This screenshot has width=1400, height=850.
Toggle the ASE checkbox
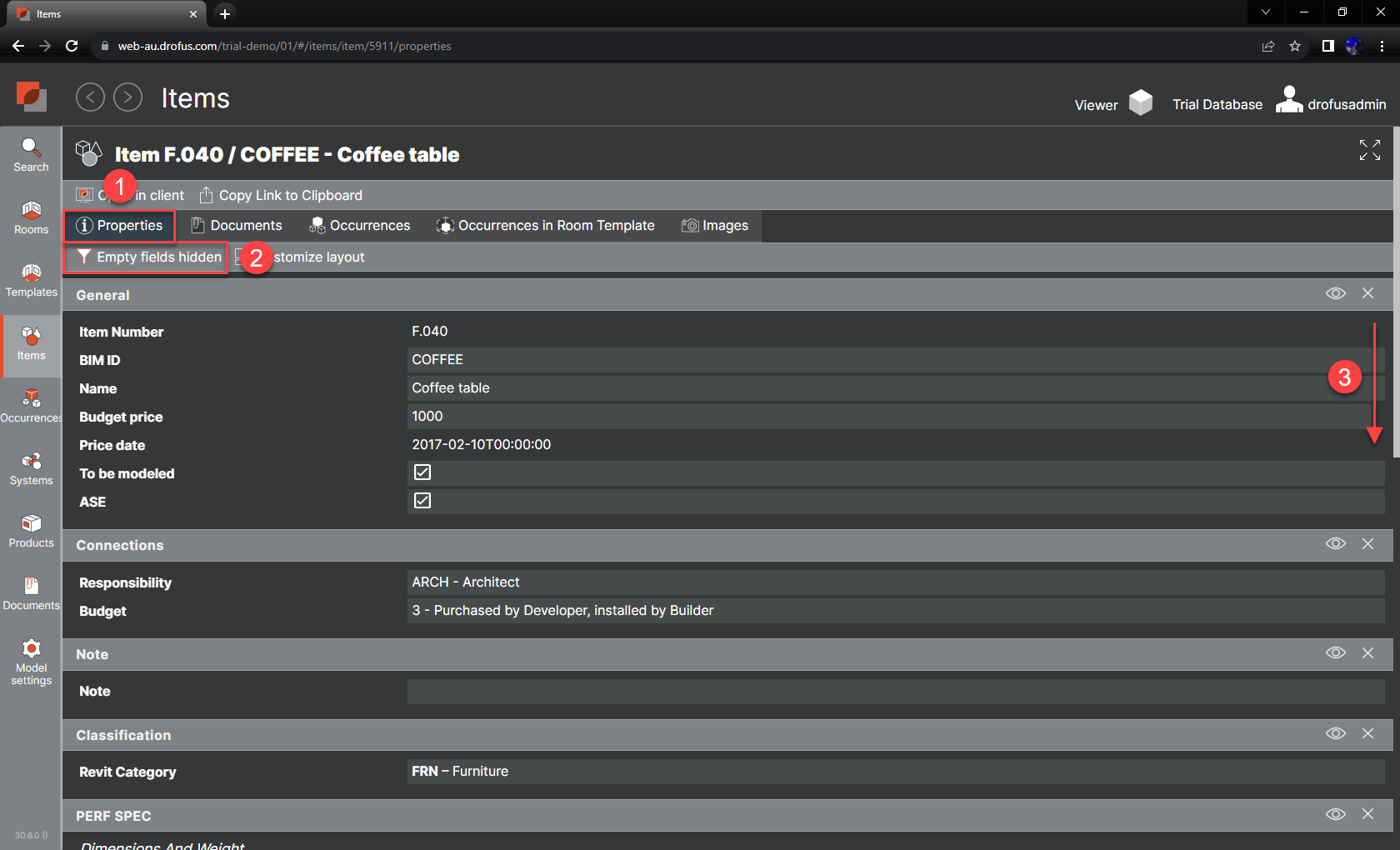click(x=422, y=501)
